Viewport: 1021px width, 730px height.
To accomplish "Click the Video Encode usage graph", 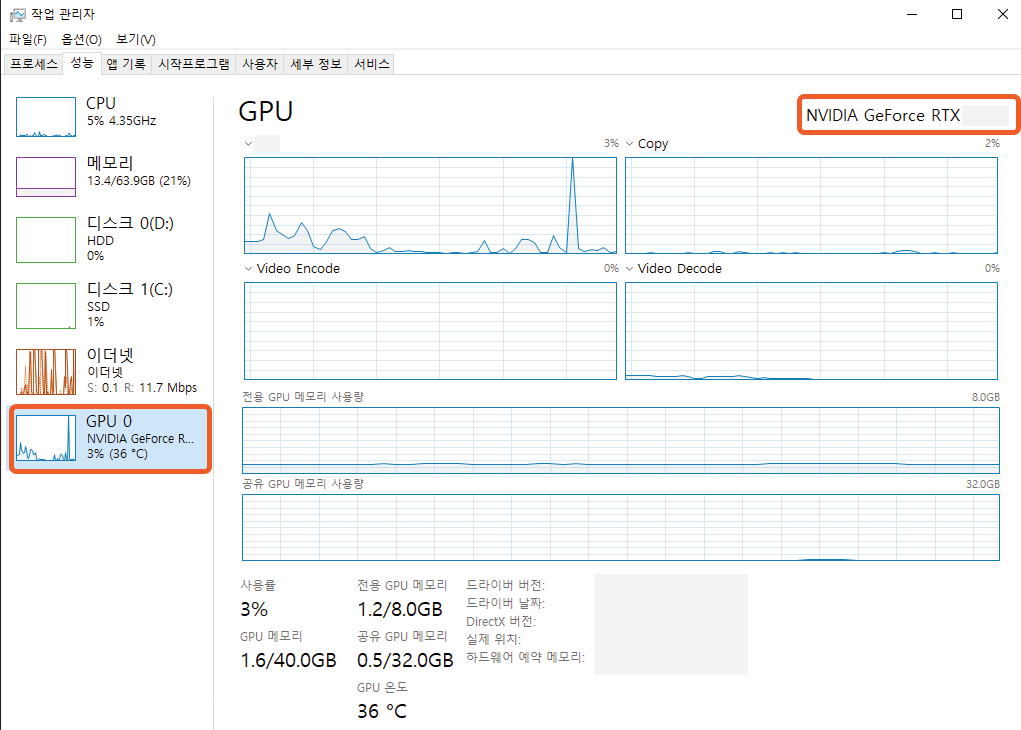I will tap(430, 331).
